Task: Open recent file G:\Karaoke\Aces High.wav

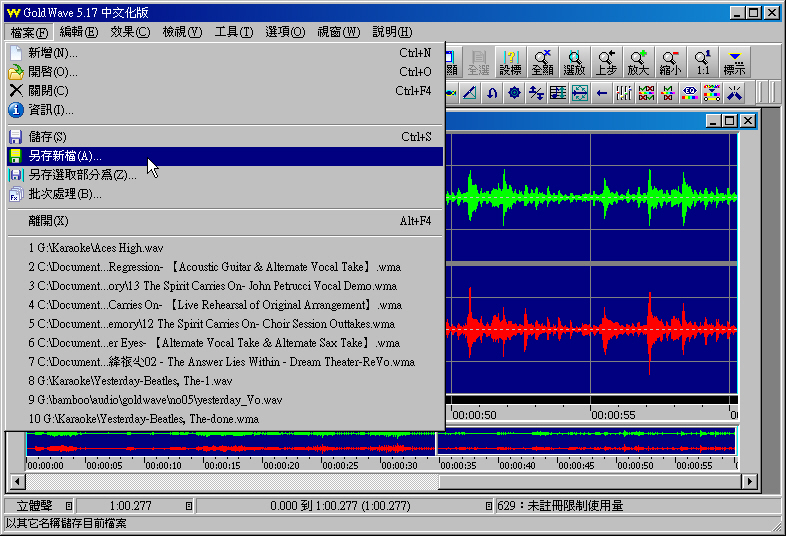Action: [96, 247]
